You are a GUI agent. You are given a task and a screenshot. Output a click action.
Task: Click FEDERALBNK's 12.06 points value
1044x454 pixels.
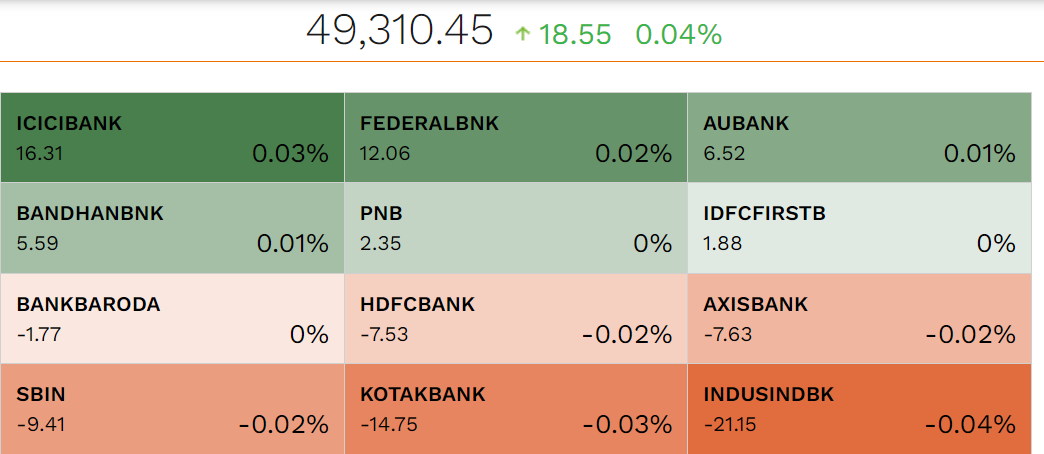pyautogui.click(x=385, y=154)
